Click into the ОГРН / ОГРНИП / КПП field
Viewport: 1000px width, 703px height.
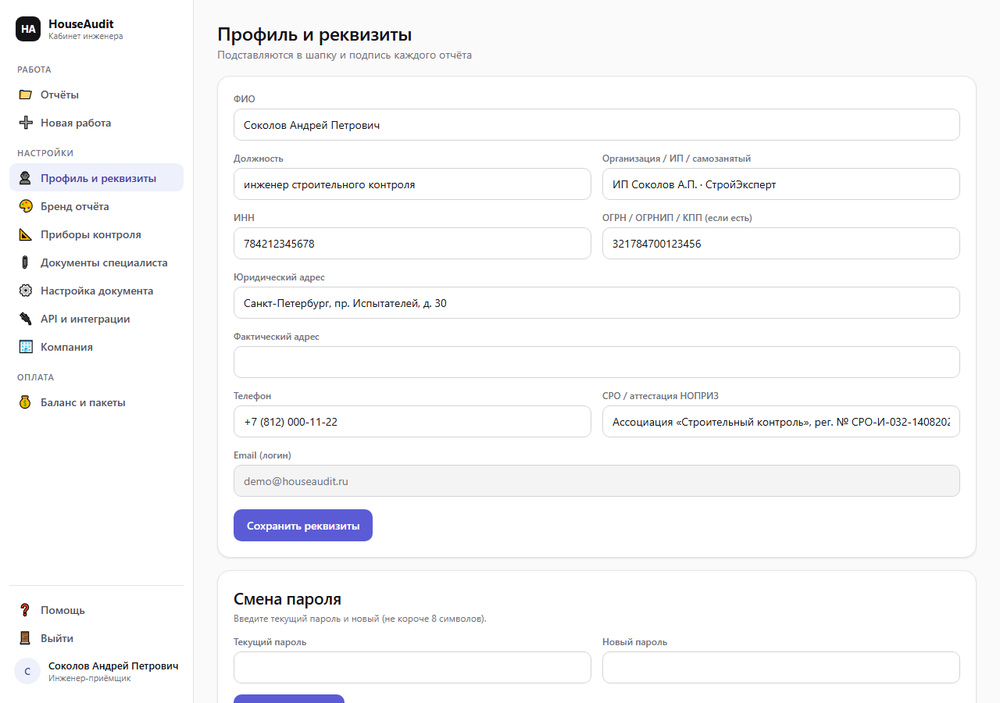click(x=781, y=243)
